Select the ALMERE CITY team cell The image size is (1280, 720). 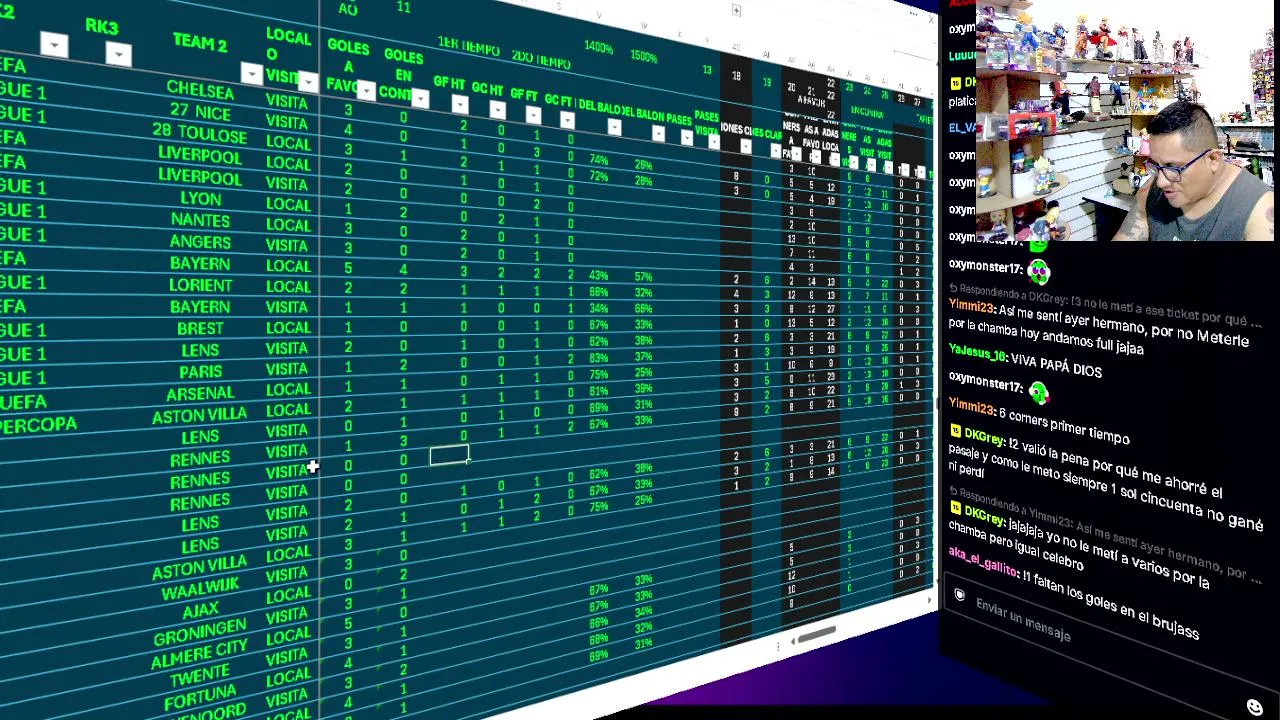(199, 655)
